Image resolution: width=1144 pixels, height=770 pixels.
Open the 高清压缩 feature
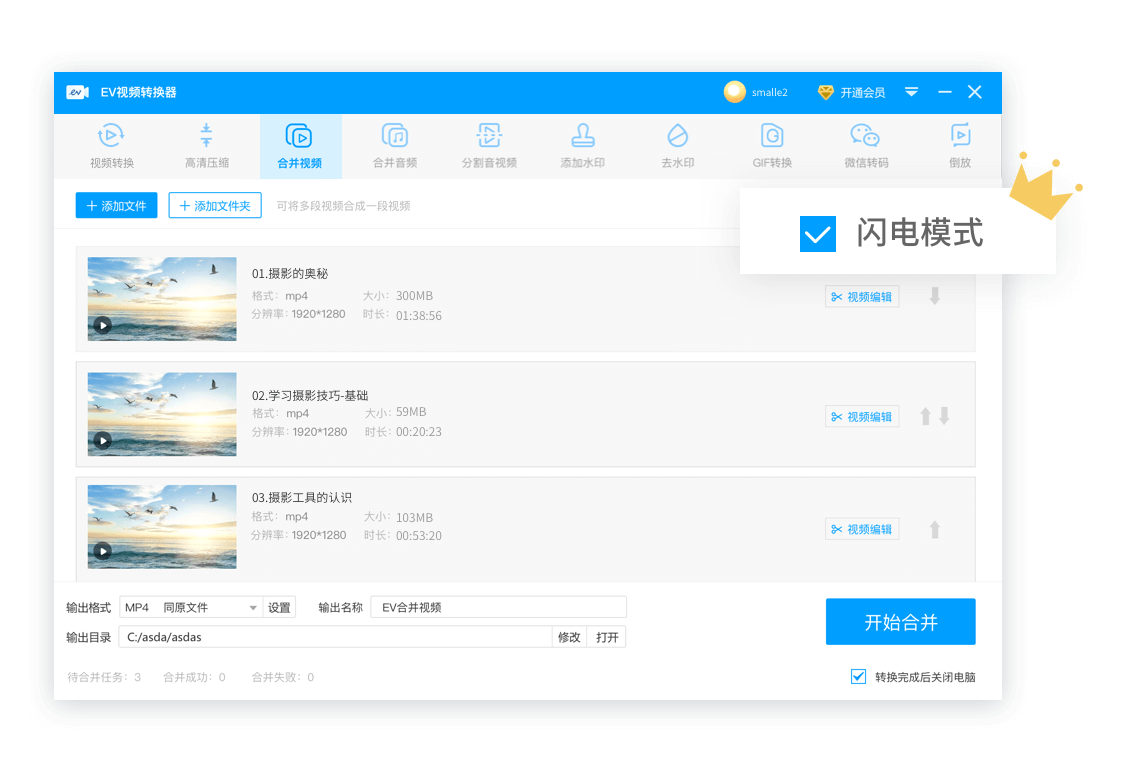206,145
